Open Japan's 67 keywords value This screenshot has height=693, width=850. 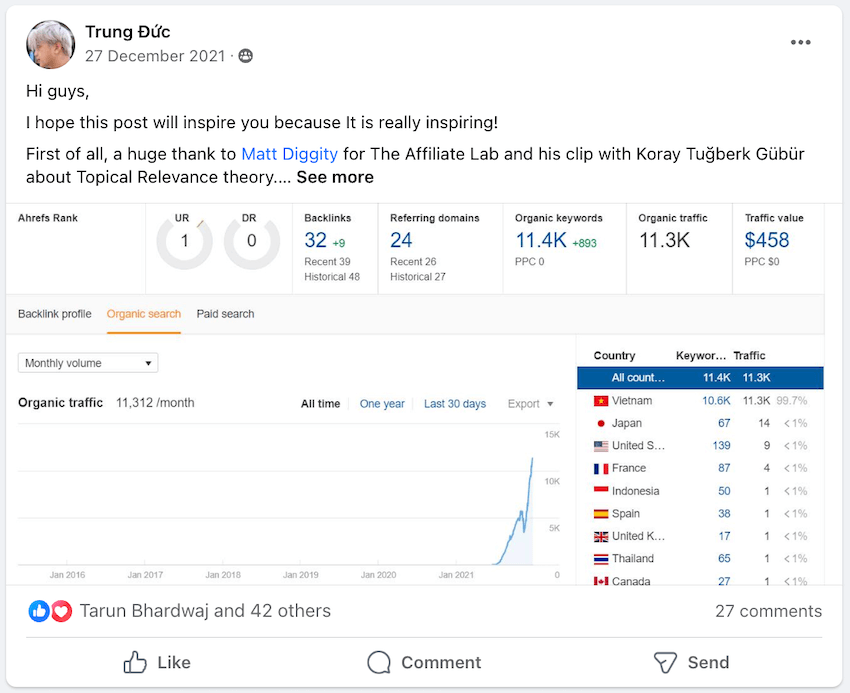pos(724,423)
